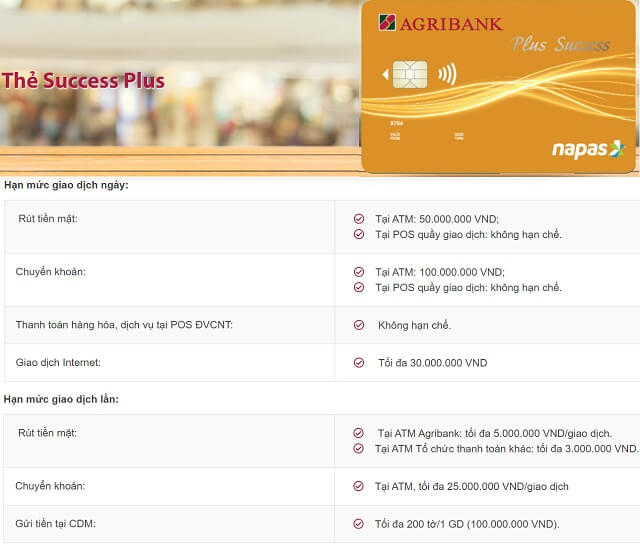Viewport: 640px width, 550px height.
Task: Click the Plus Success text on card
Action: tap(561, 44)
